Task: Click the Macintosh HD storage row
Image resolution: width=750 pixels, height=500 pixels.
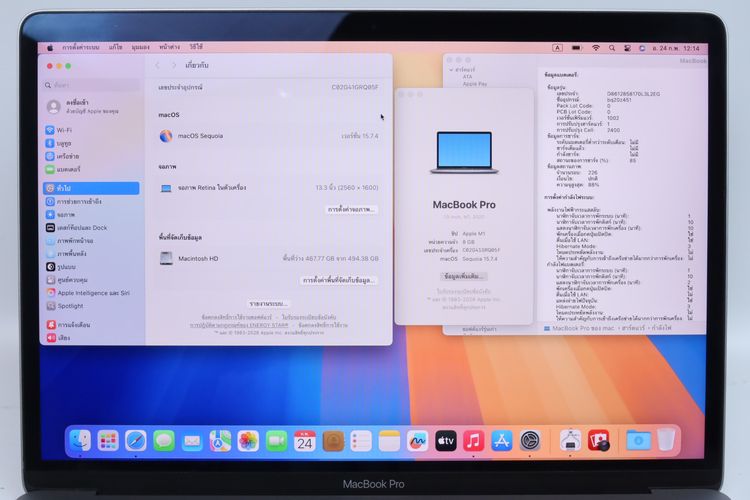Action: [x=268, y=258]
